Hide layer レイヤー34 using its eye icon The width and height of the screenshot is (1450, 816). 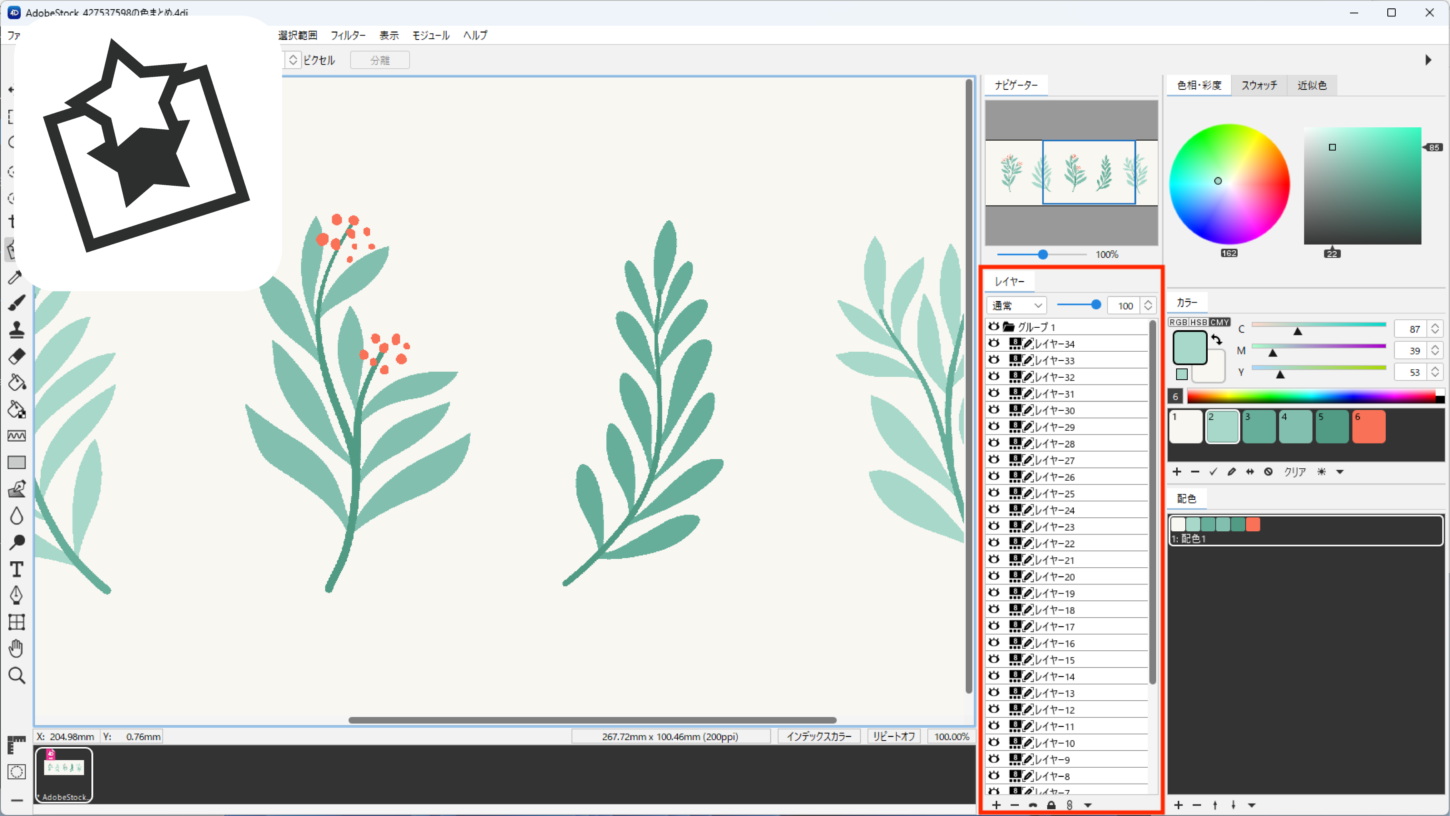pos(994,344)
